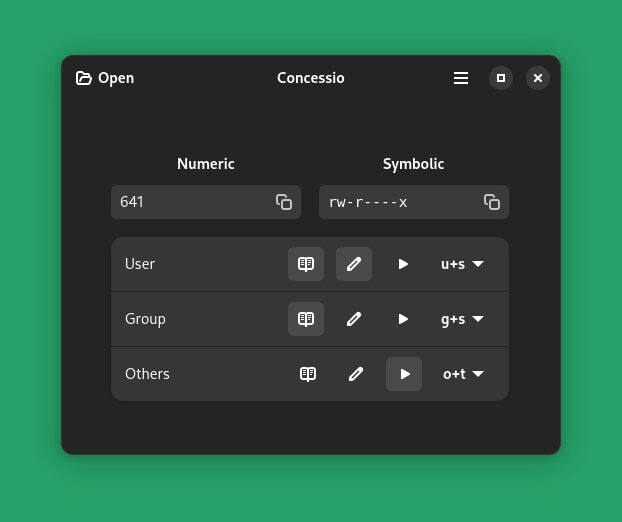Toggle read permission for User
622x522 pixels.
click(x=306, y=264)
